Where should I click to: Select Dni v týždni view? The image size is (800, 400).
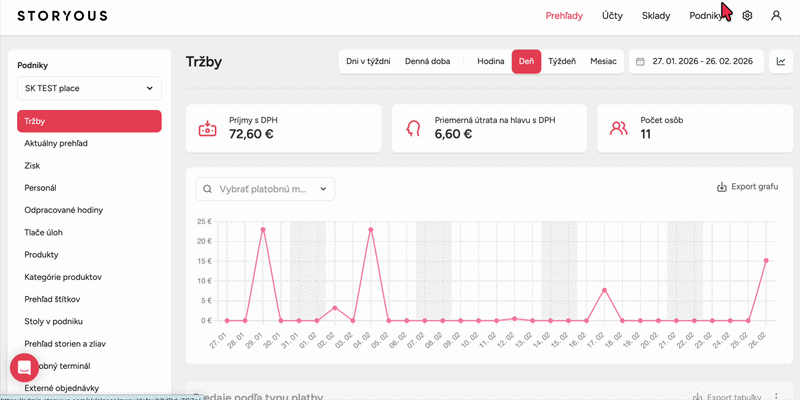point(366,61)
